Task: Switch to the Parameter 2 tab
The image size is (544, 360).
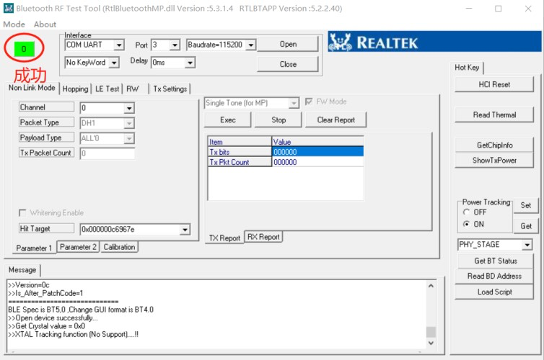Action: 78,247
